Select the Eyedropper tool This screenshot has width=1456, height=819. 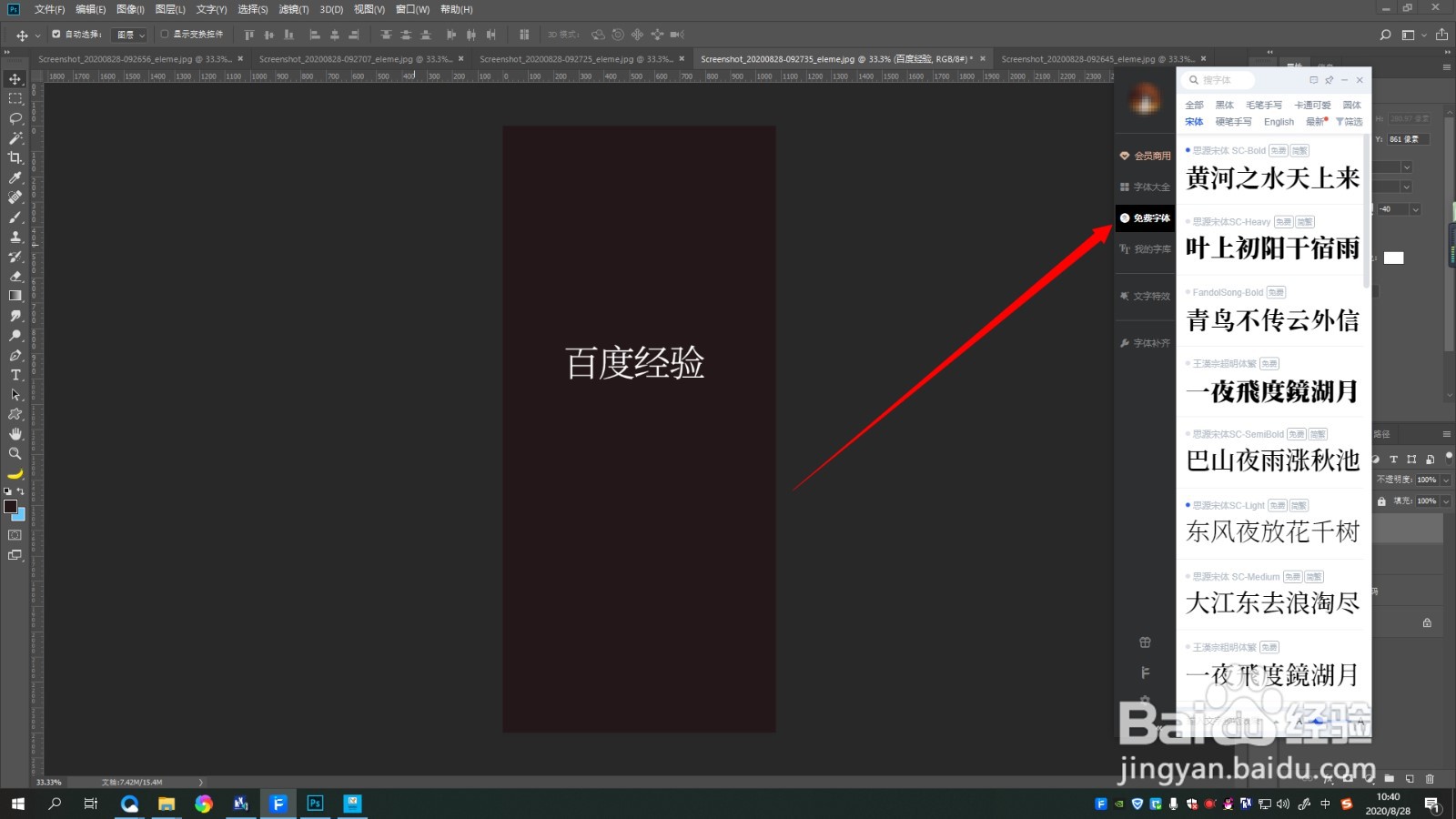click(x=15, y=178)
